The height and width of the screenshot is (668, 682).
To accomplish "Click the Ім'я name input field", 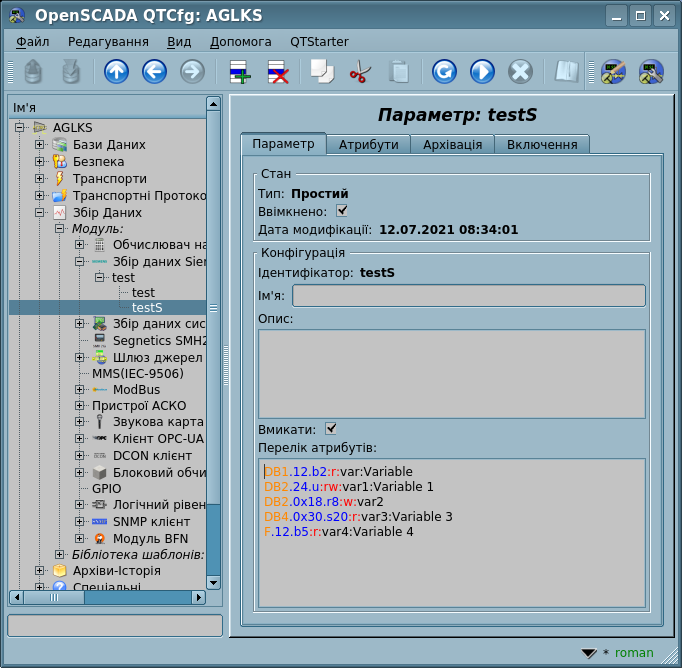I will [468, 295].
